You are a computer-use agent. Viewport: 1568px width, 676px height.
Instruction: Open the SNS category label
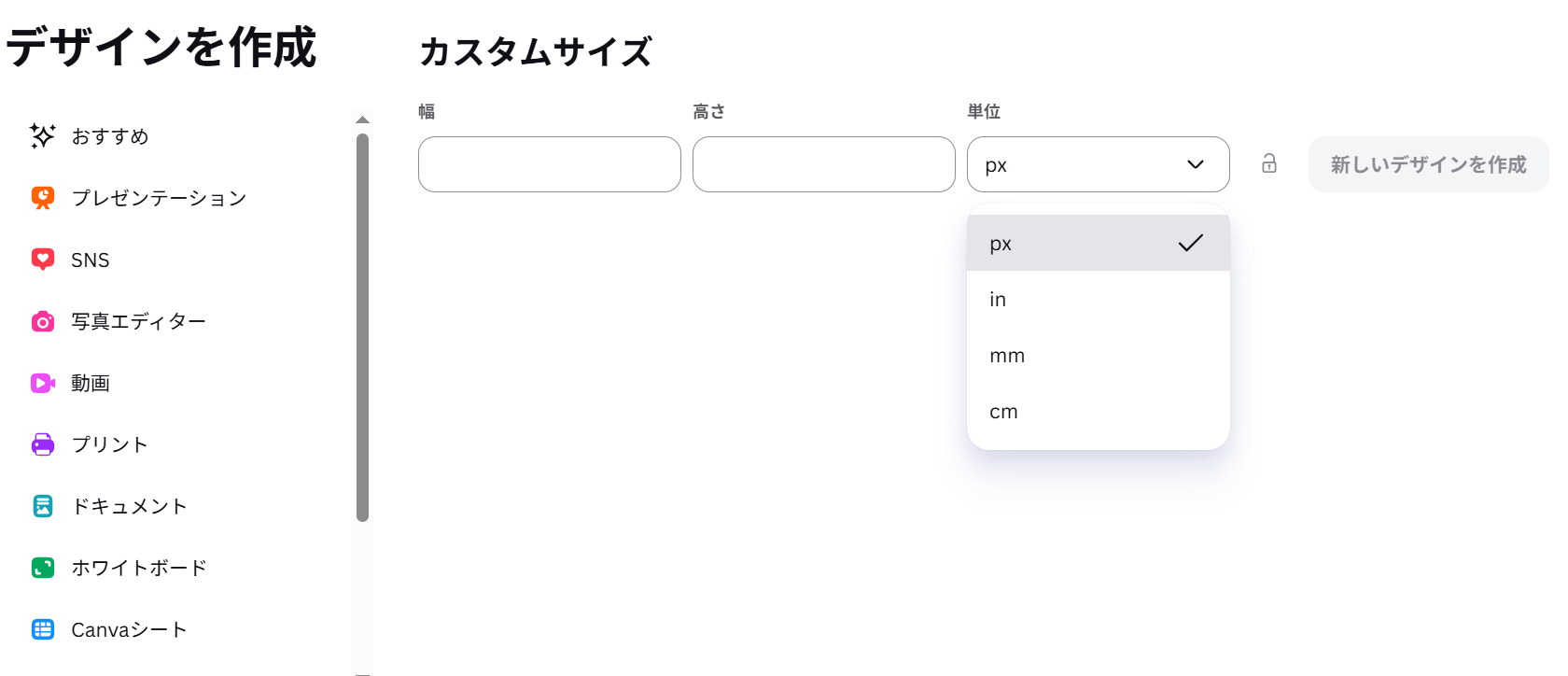(91, 260)
